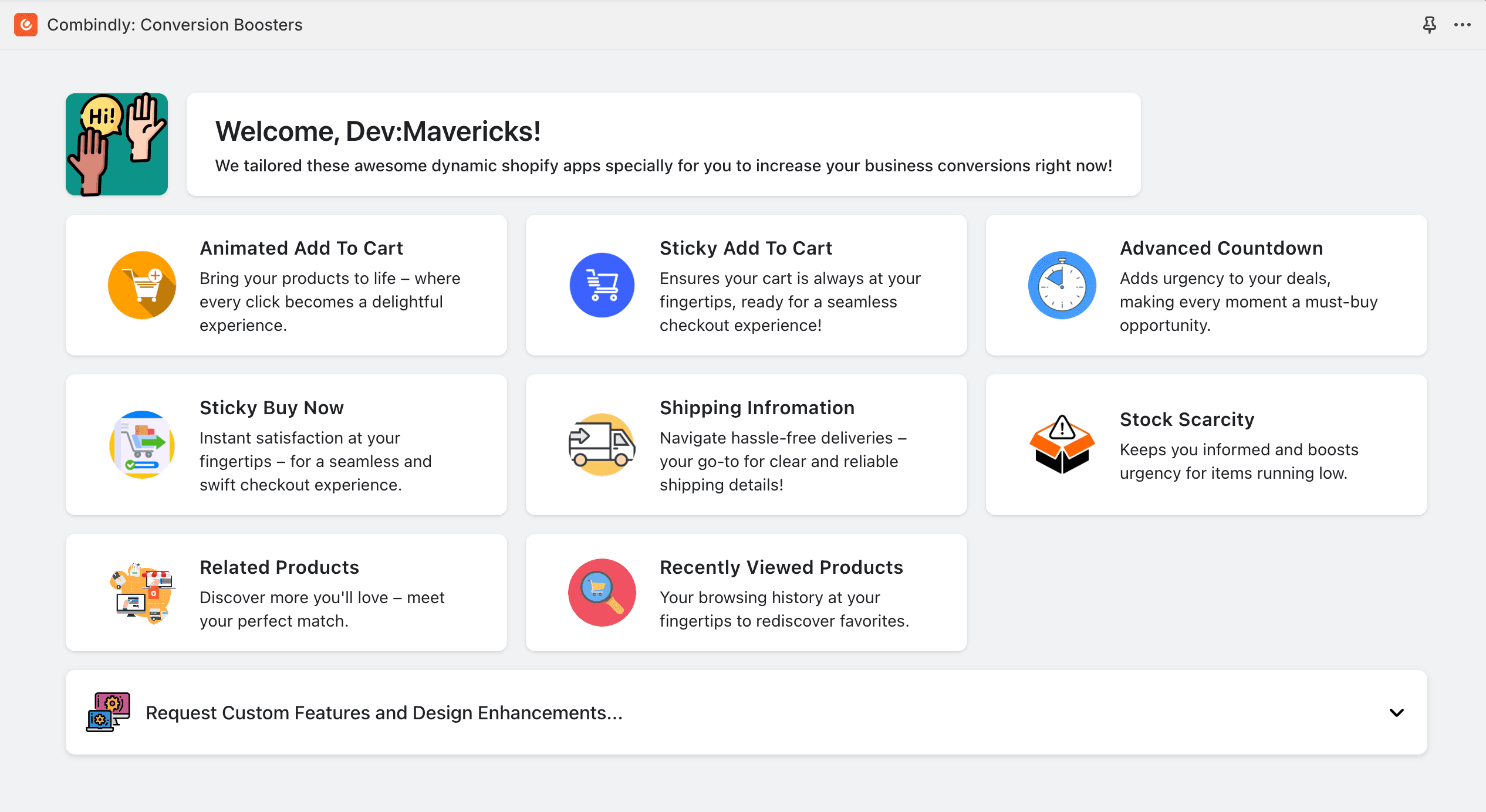Click the orange Animated Add To Cart icon
This screenshot has height=812, width=1486.
(142, 285)
